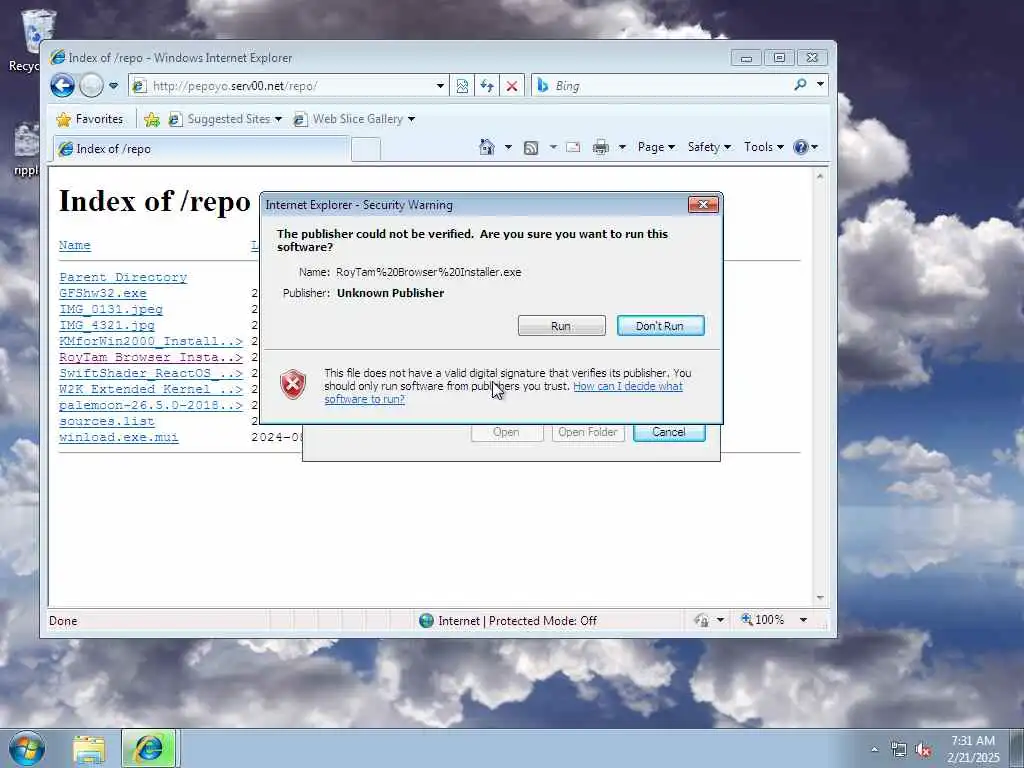The width and height of the screenshot is (1024, 768).
Task: Click the Don't Run button
Action: [x=660, y=326]
